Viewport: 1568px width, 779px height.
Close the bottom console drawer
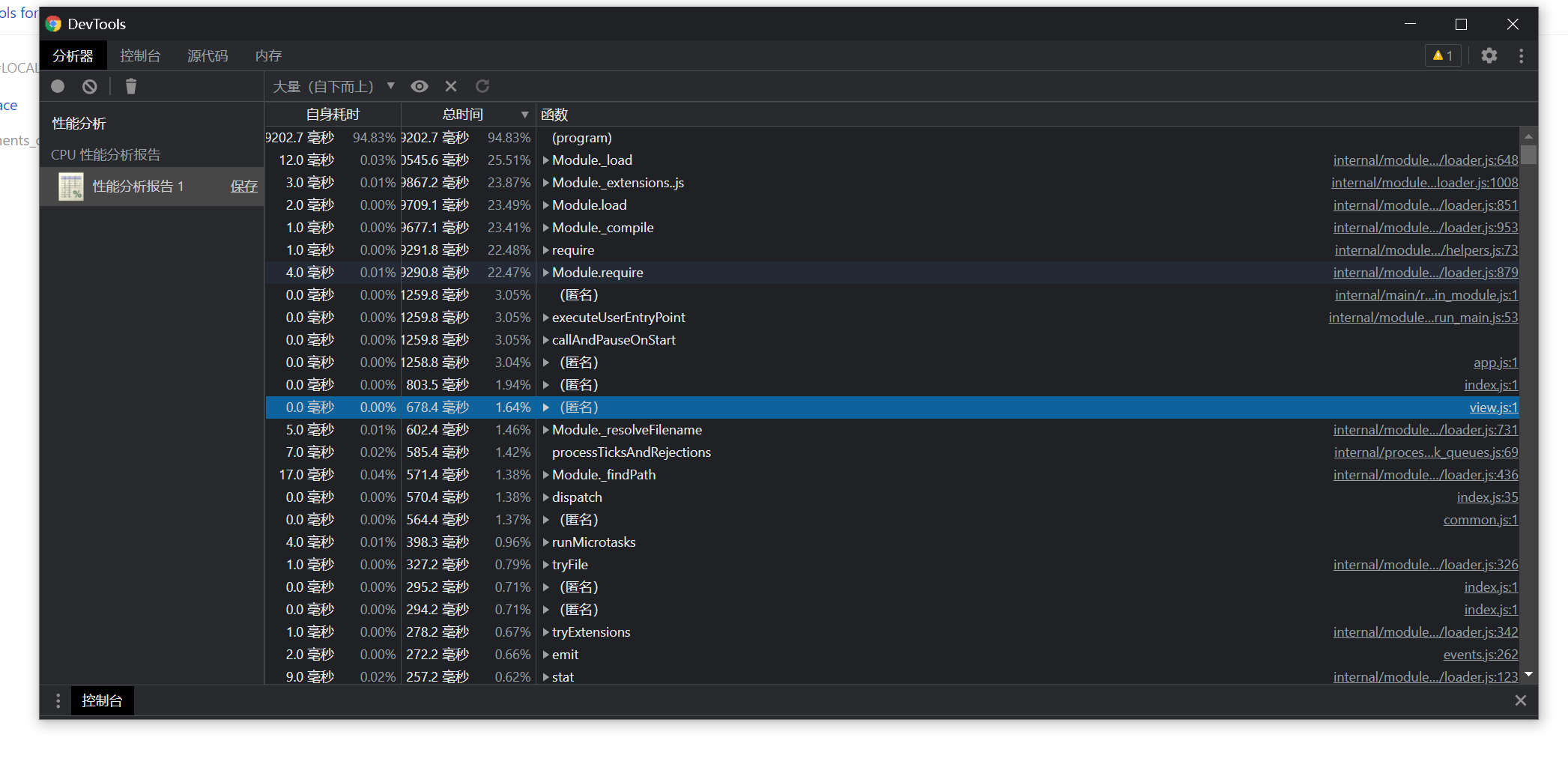coord(1520,700)
